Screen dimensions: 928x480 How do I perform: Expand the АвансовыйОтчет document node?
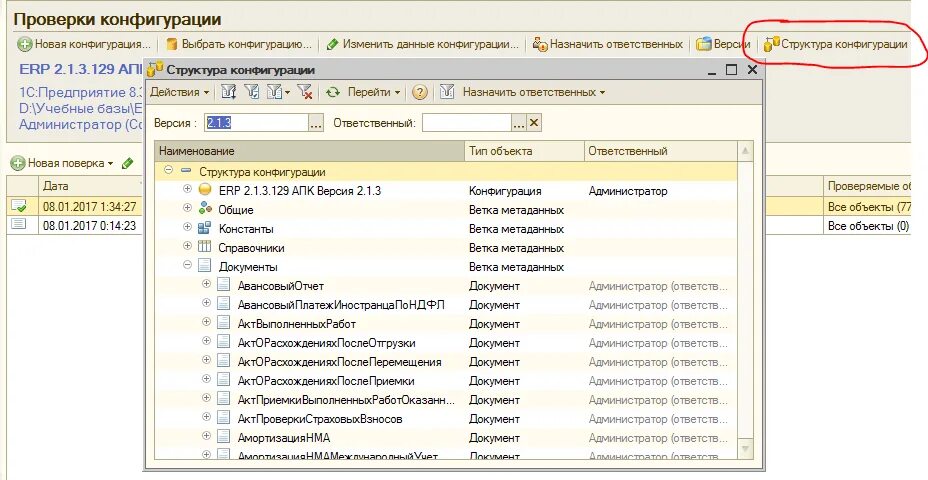[207, 284]
